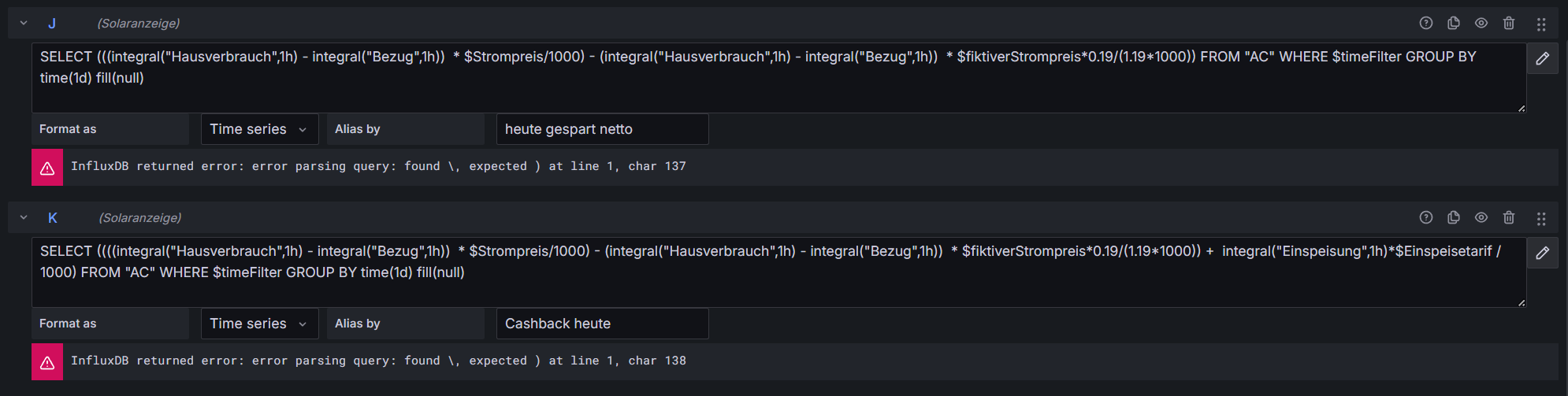Image resolution: width=1568 pixels, height=396 pixels.
Task: Duplicate query K
Action: click(1454, 217)
